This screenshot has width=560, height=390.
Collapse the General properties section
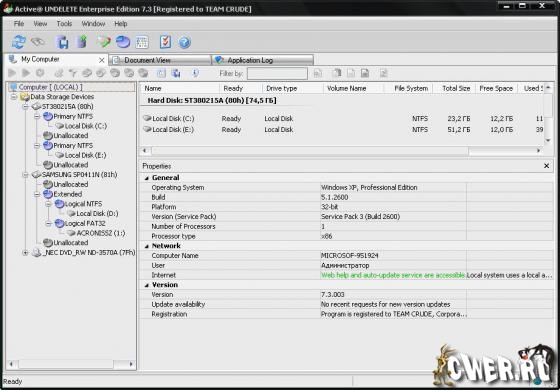147,178
